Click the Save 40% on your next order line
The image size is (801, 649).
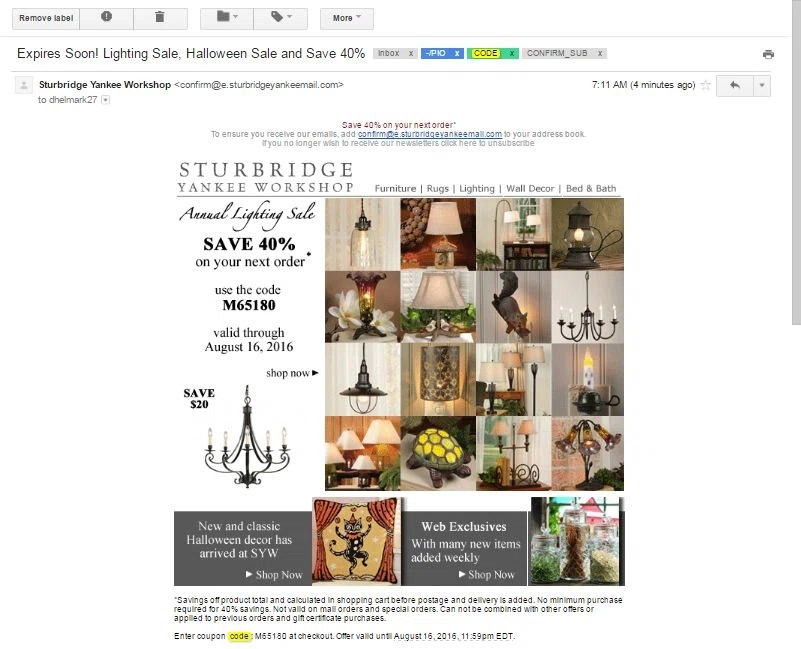398,125
